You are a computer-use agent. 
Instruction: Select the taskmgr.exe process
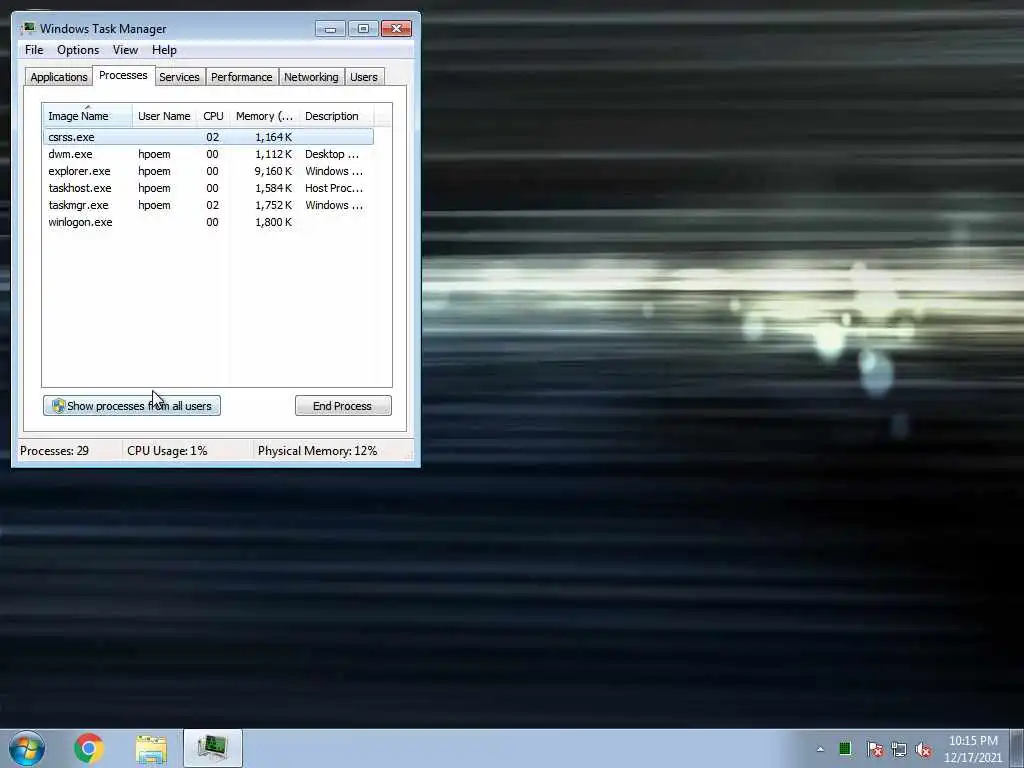208,205
